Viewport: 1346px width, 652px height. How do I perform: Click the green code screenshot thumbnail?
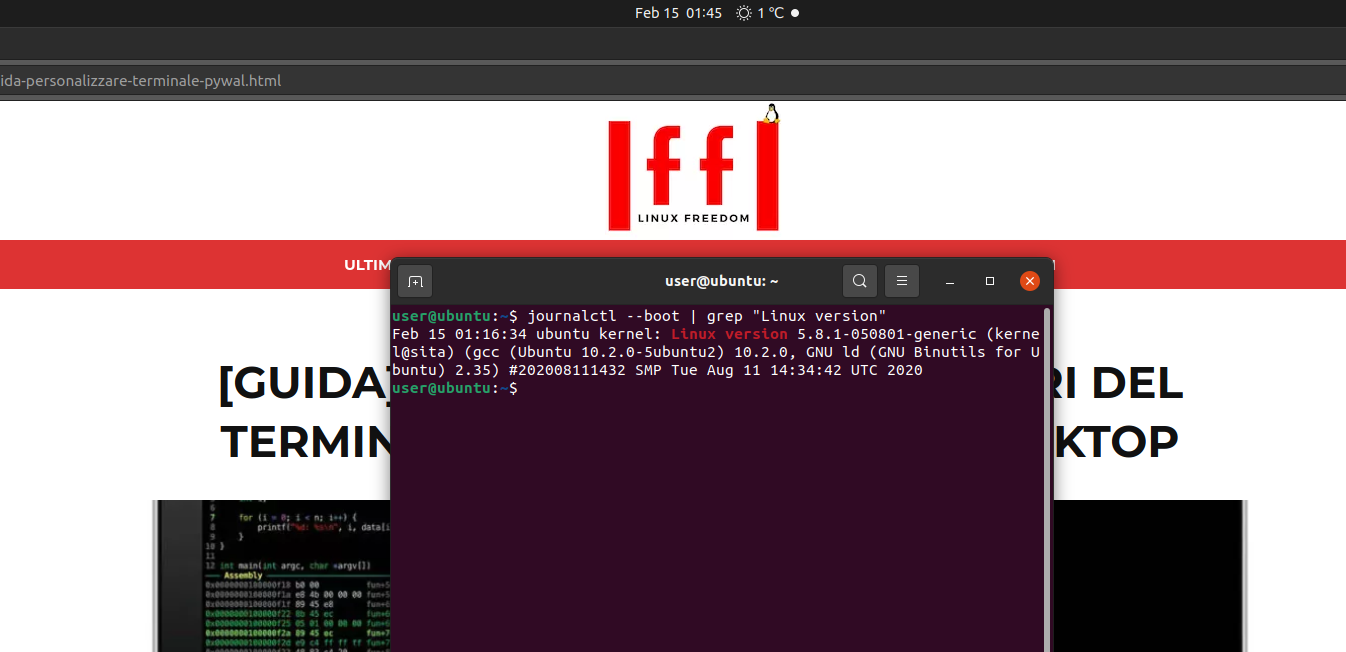pyautogui.click(x=270, y=576)
